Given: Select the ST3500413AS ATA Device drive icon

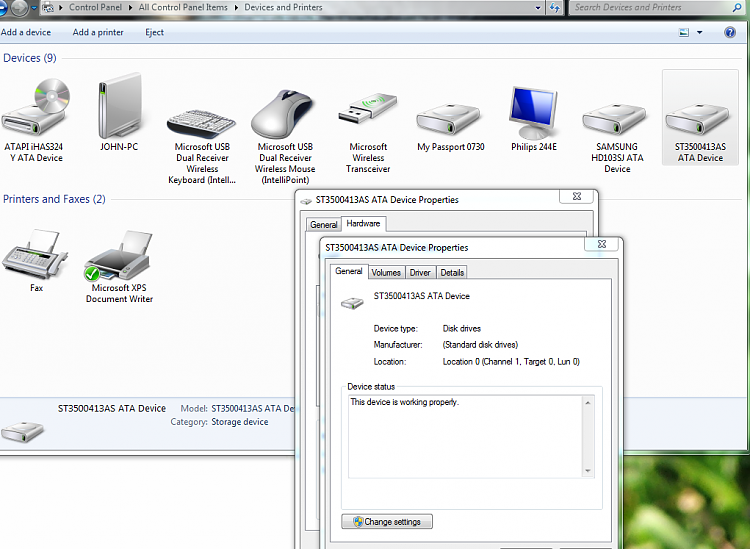Looking at the screenshot, I should (x=697, y=119).
